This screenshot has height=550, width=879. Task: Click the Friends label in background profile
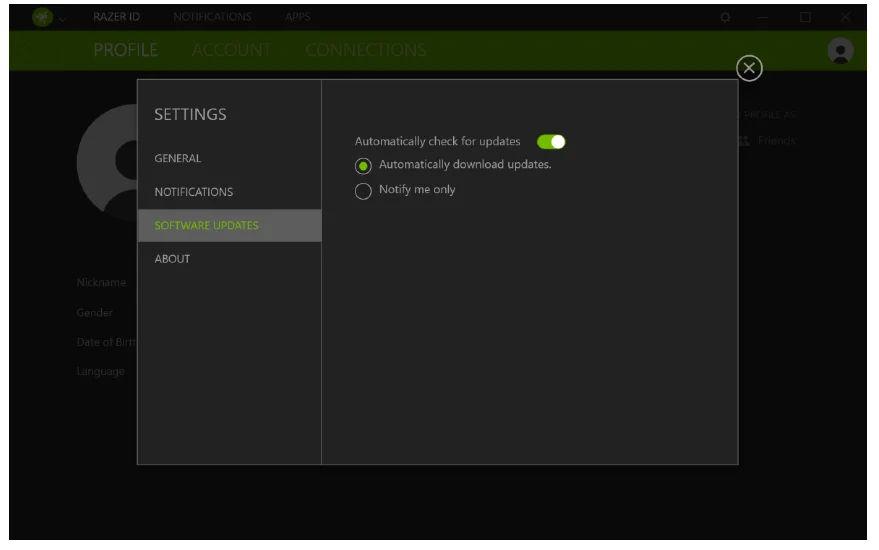(776, 141)
